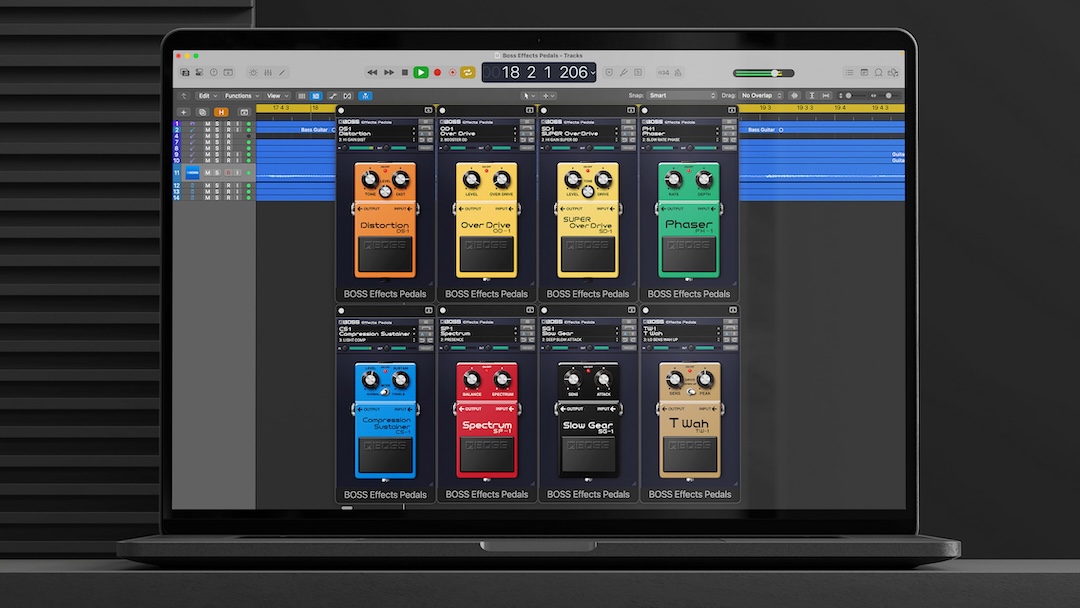Click link button on Phaser plugin window

tap(731, 110)
